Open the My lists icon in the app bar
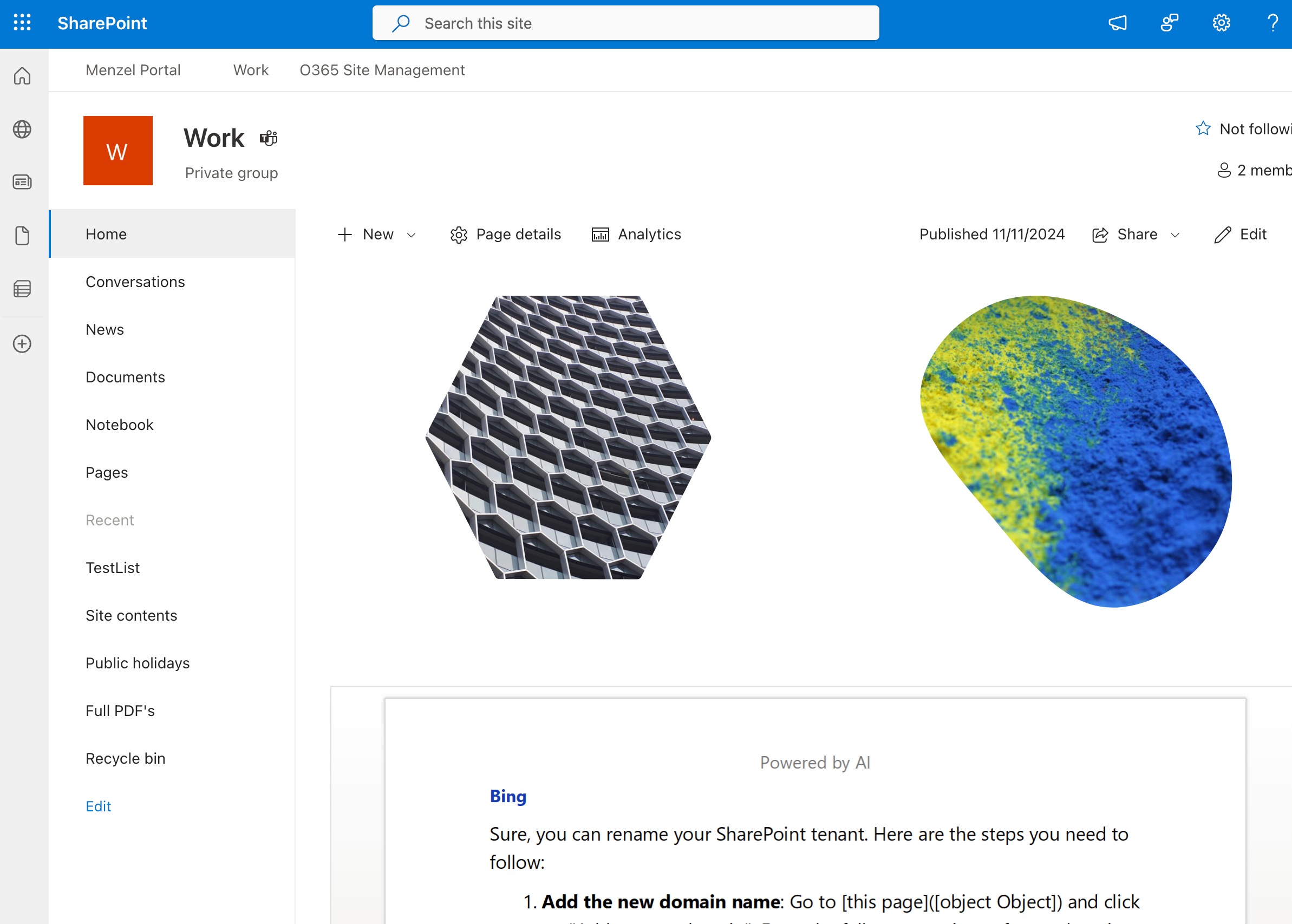The image size is (1292, 924). point(22,289)
